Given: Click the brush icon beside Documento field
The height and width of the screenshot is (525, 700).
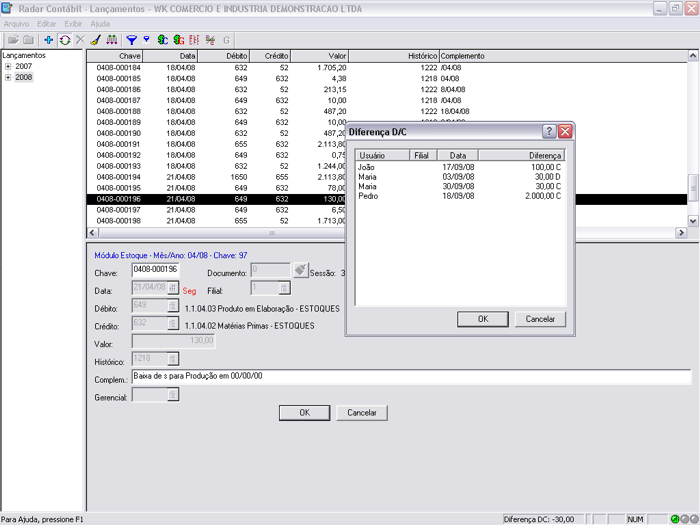Looking at the screenshot, I should pos(300,270).
